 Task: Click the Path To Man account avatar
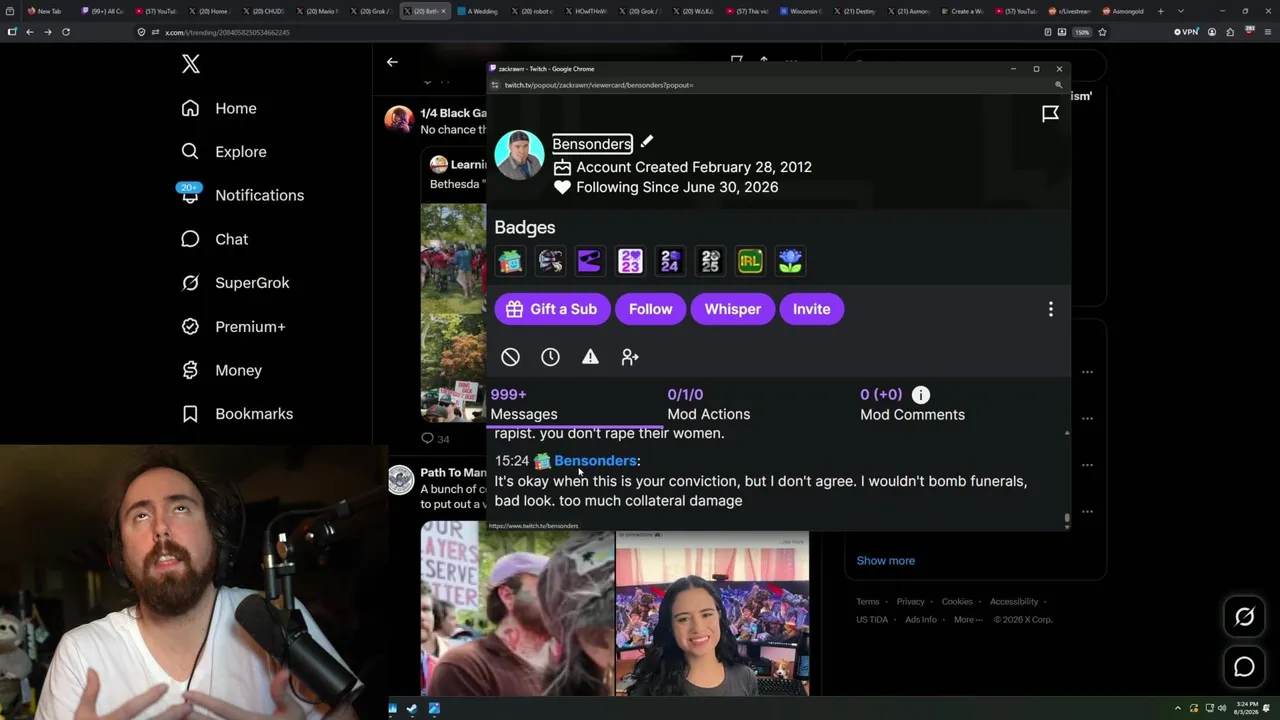click(x=401, y=480)
